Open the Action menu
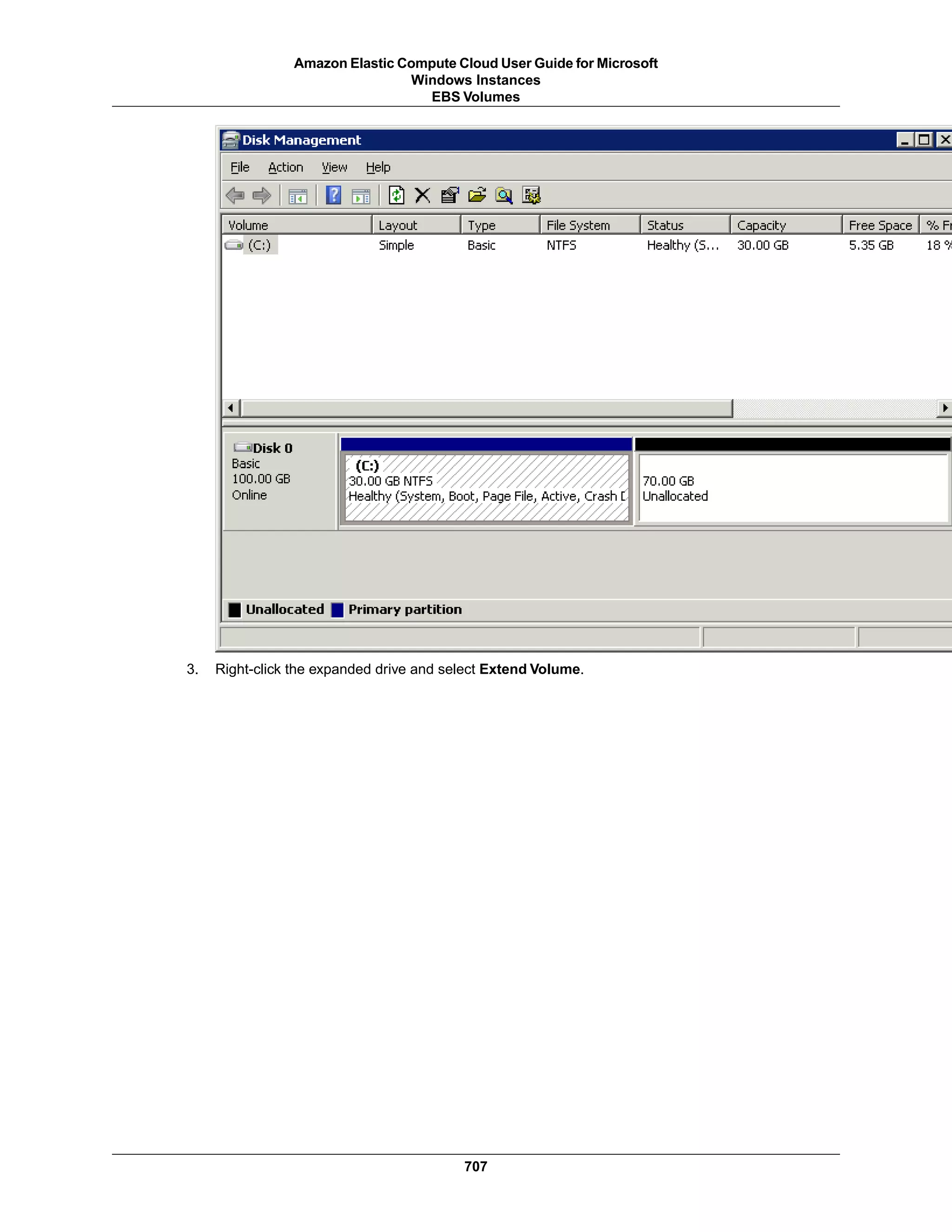This screenshot has width=952, height=1232. click(285, 167)
